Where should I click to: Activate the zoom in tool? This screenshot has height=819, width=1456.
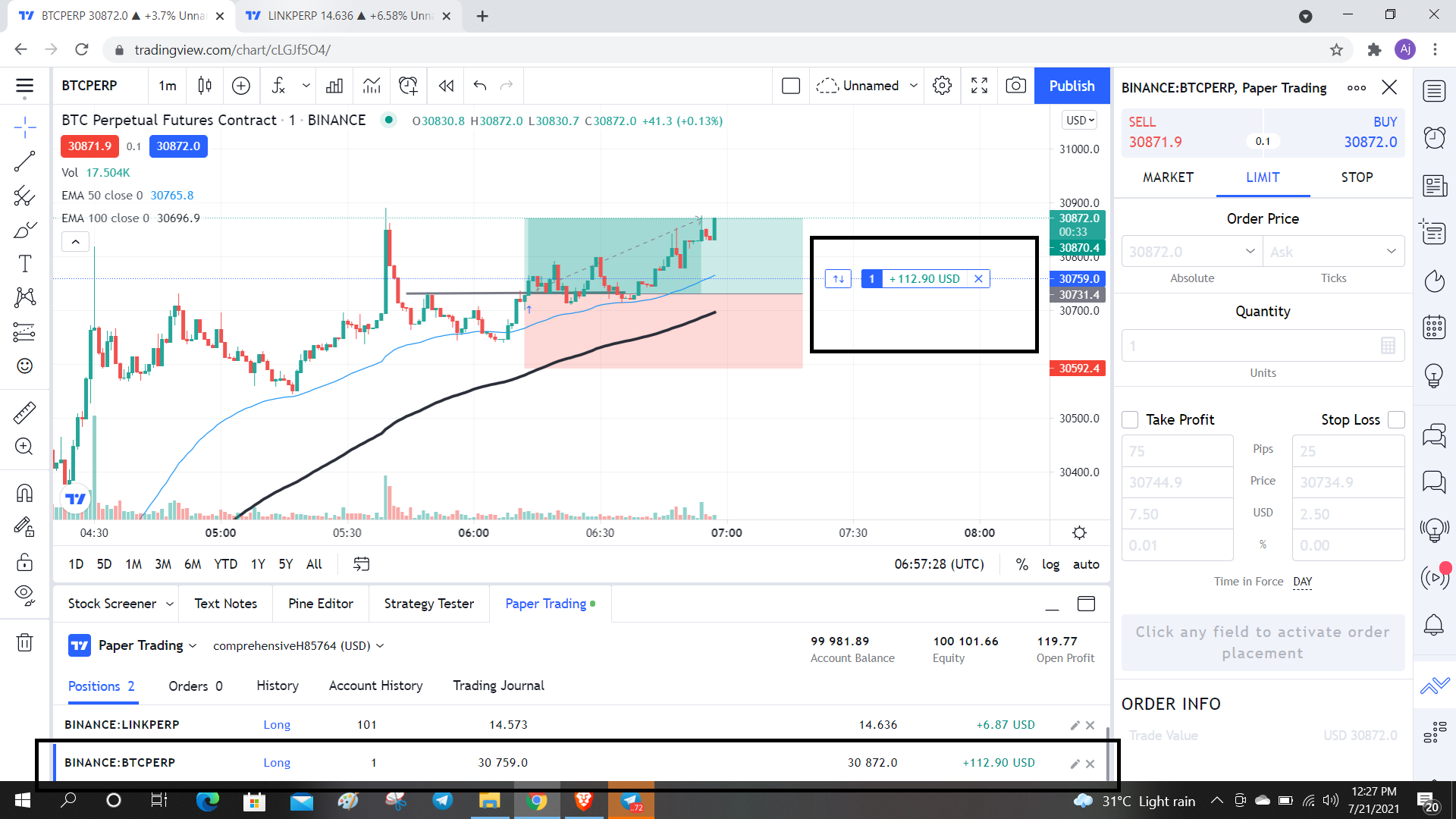[25, 447]
